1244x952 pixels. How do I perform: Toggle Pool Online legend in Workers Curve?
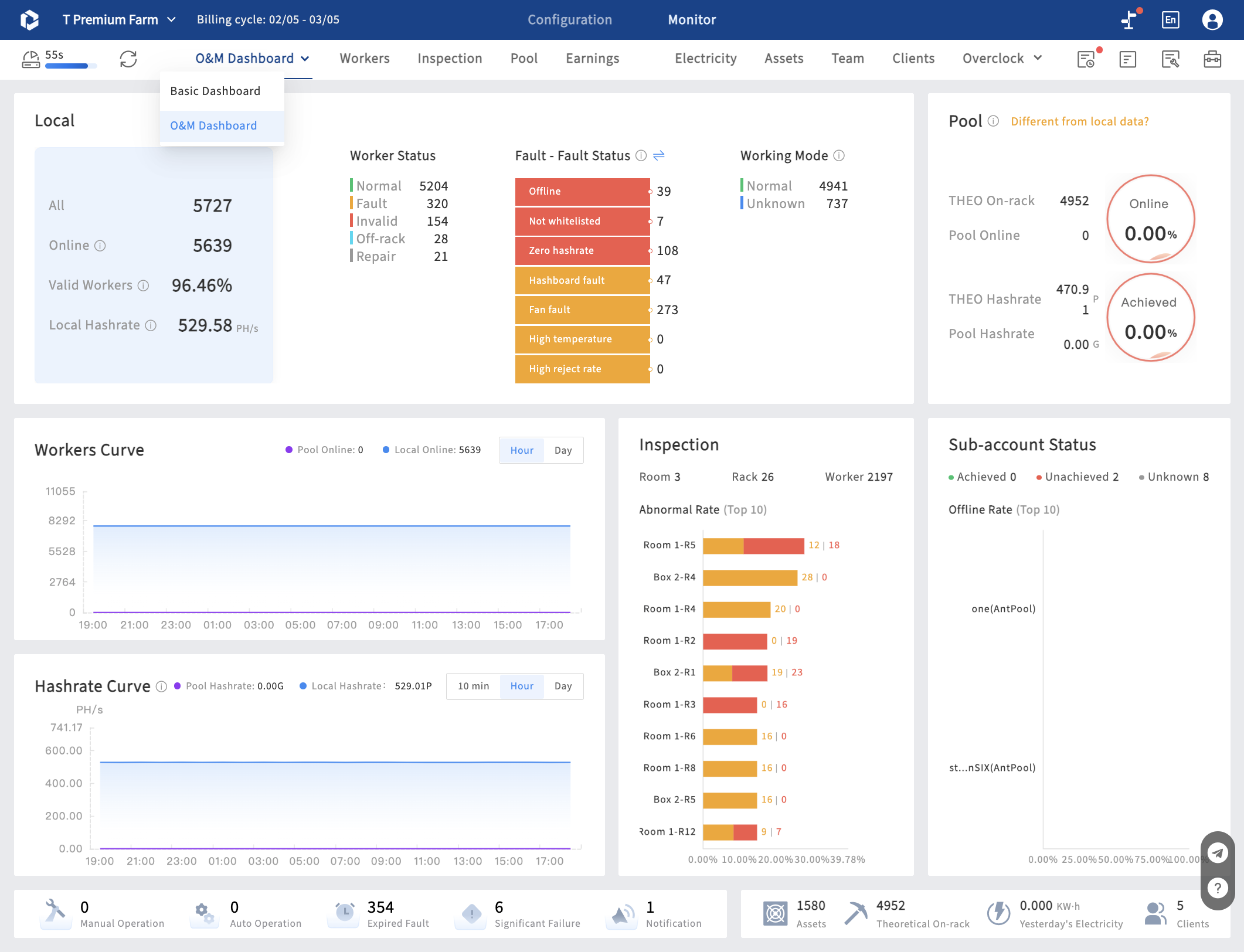[324, 450]
